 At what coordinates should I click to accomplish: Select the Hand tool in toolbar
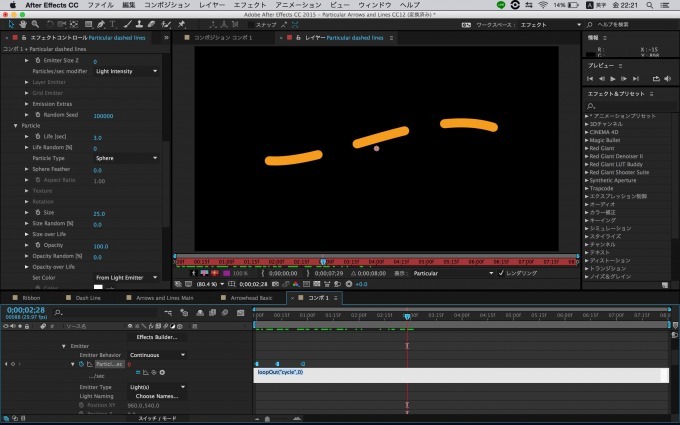pos(21,24)
